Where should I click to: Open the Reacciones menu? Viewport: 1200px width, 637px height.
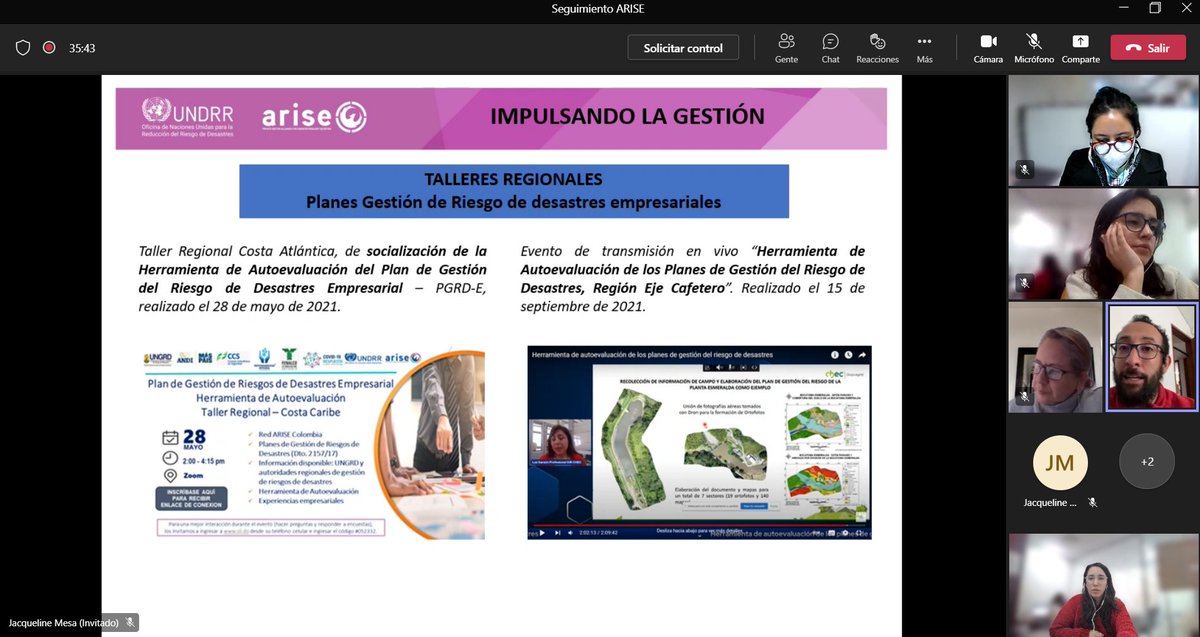pyautogui.click(x=877, y=47)
